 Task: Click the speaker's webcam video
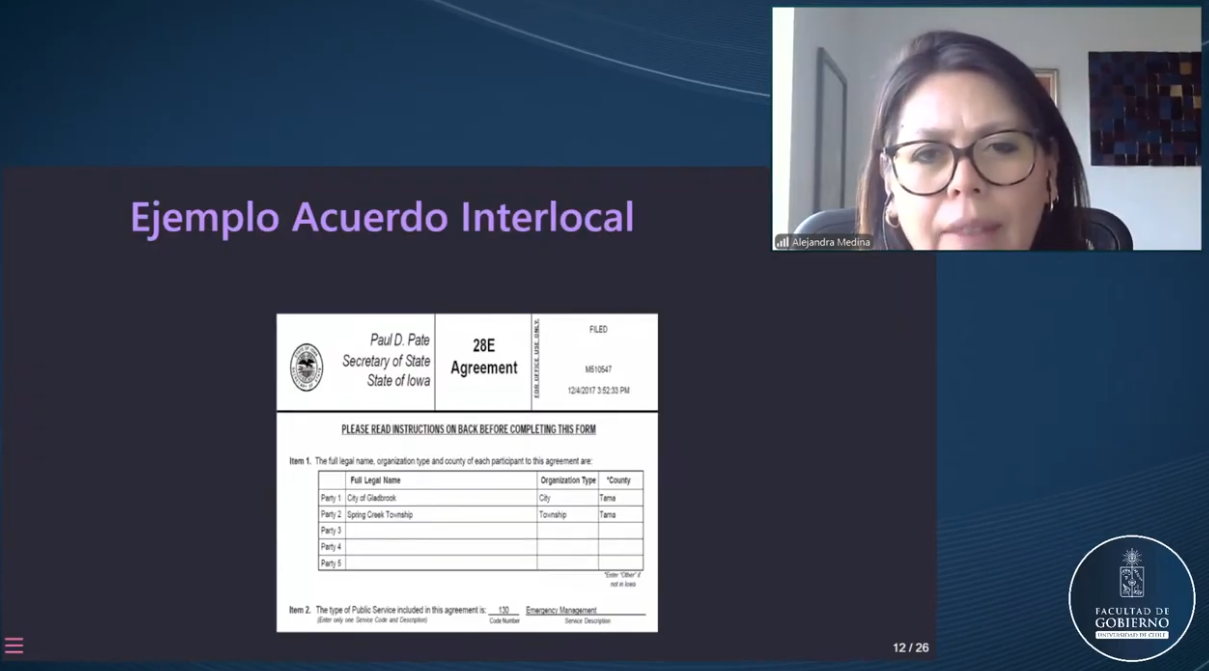click(x=986, y=130)
